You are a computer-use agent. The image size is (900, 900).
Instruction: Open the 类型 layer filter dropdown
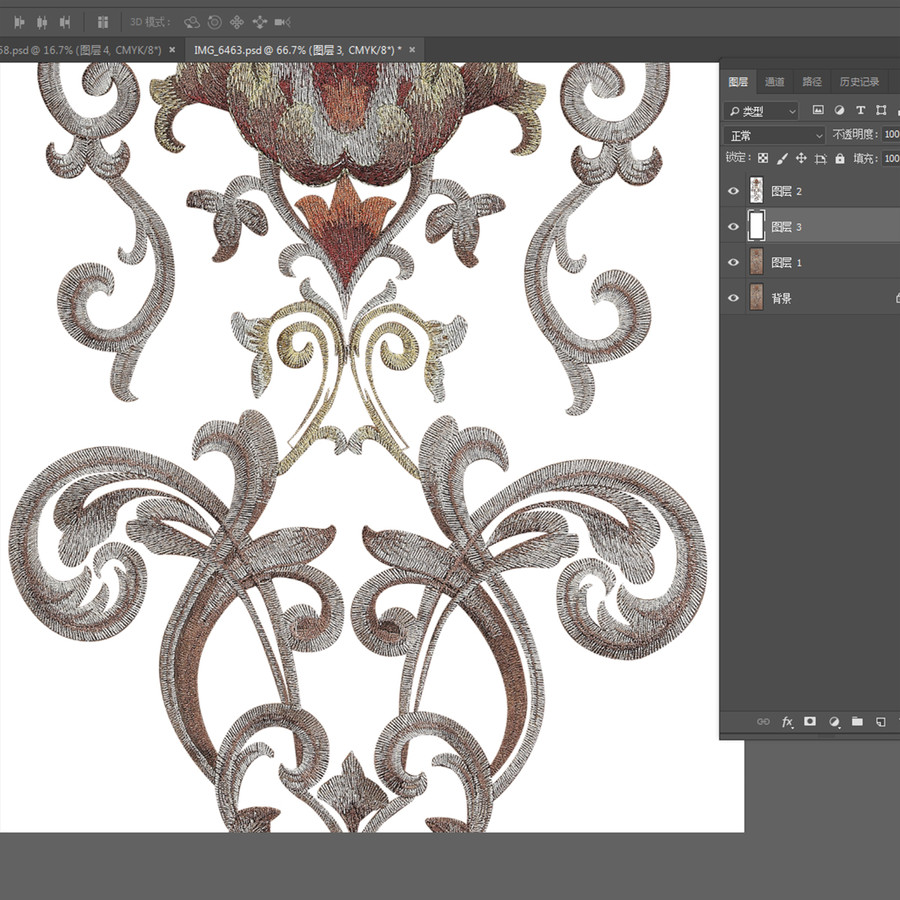point(761,111)
